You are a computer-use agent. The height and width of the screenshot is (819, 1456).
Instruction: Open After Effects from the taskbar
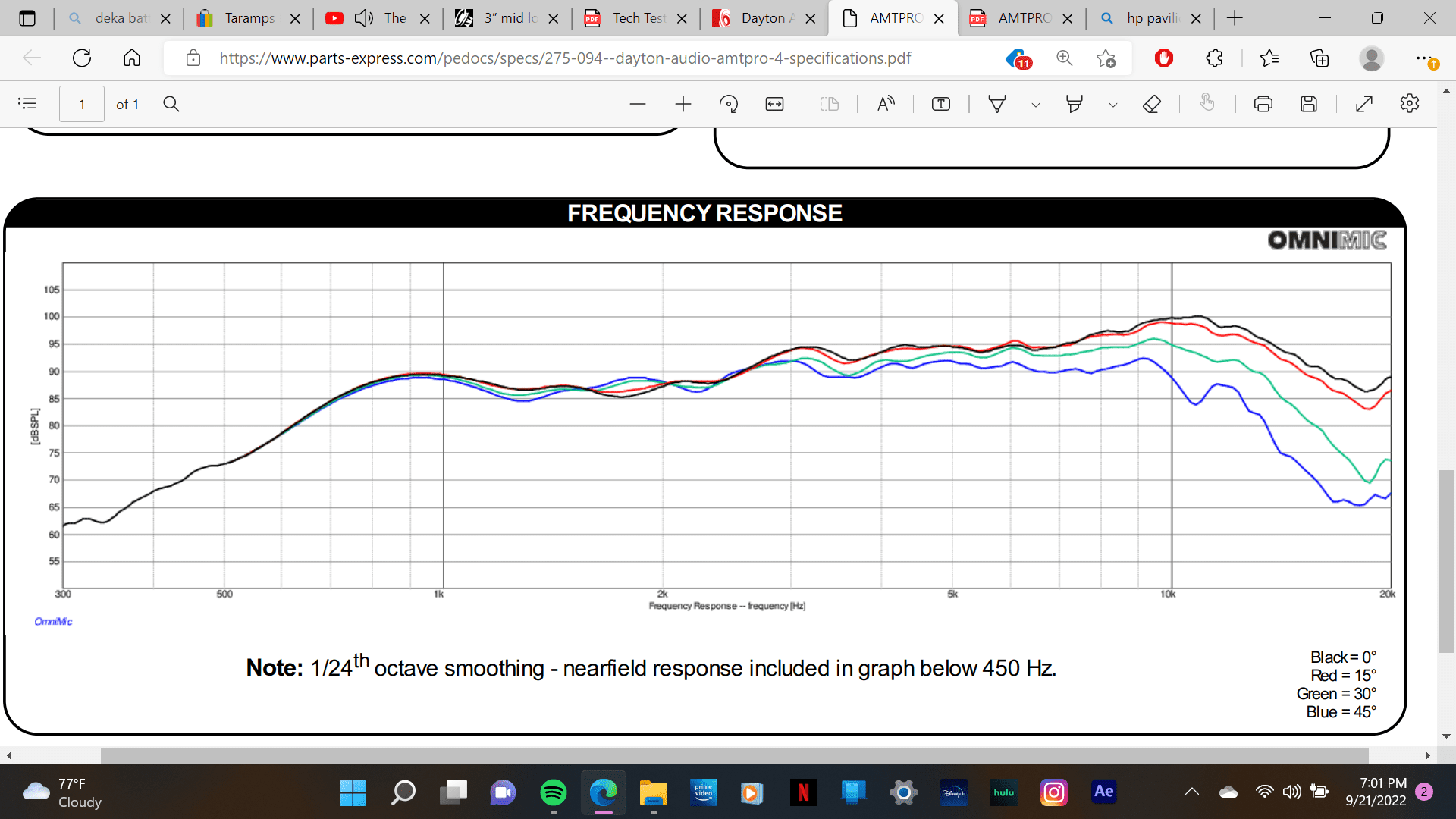point(1104,792)
